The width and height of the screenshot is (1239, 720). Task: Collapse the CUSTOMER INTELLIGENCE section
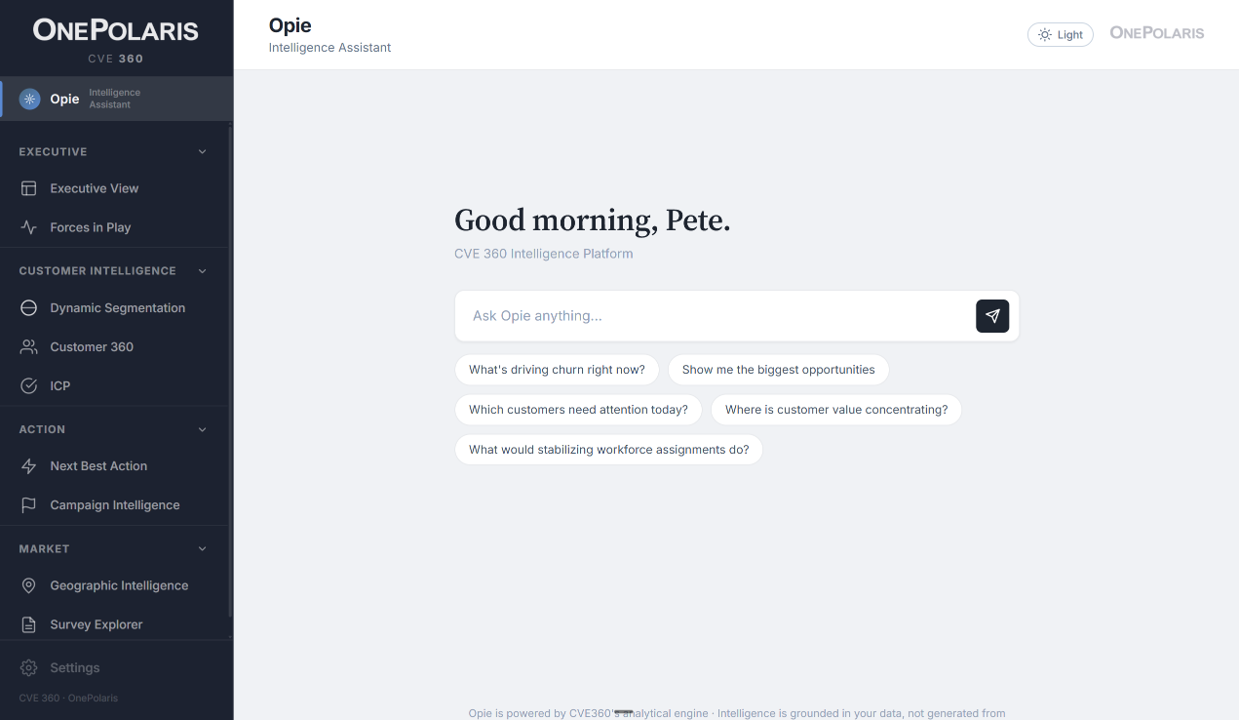tap(202, 270)
